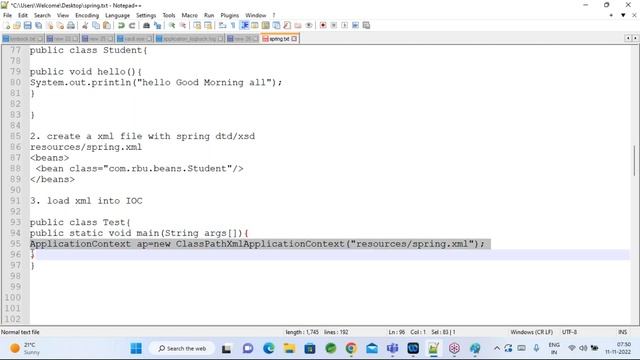Click UTF-8 encoding in the status bar
The width and height of the screenshot is (640, 360).
[x=569, y=332]
